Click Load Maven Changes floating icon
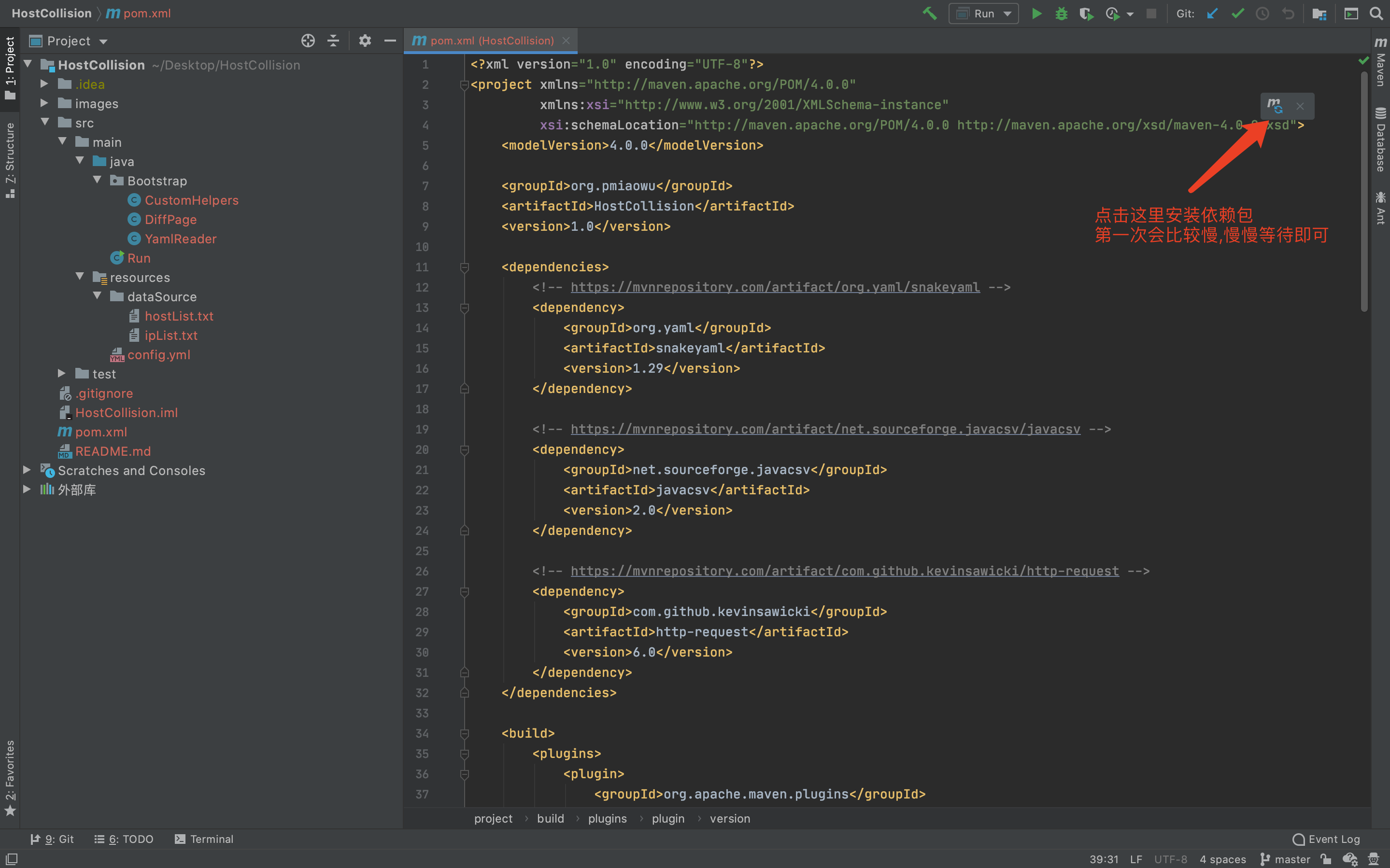The height and width of the screenshot is (868, 1390). point(1275,106)
